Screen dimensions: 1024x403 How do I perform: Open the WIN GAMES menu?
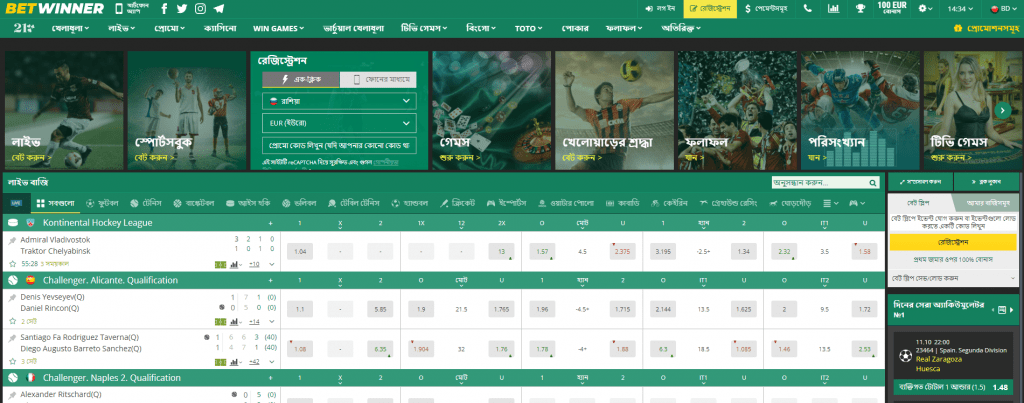point(278,28)
